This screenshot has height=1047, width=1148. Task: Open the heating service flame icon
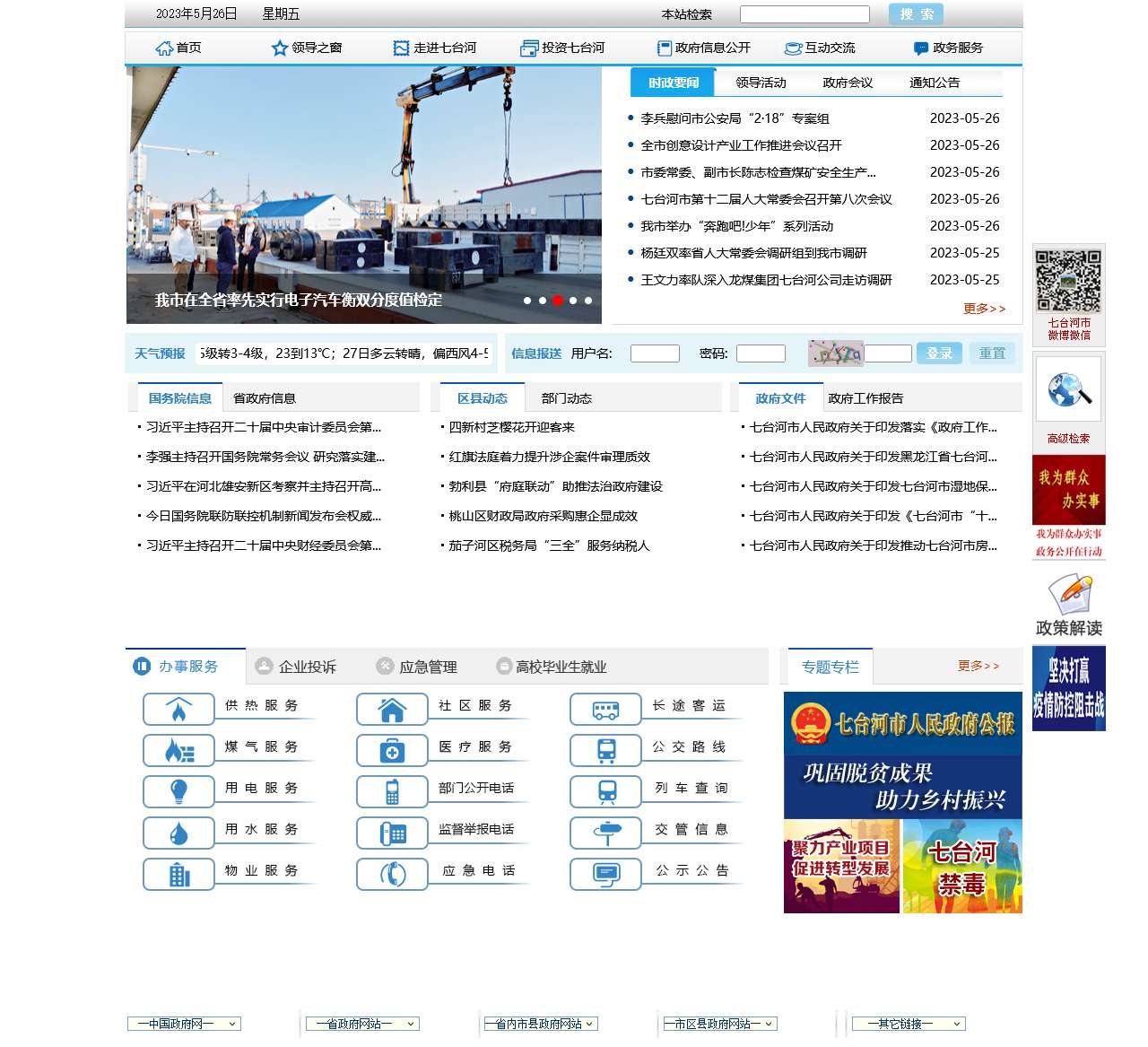pyautogui.click(x=178, y=710)
